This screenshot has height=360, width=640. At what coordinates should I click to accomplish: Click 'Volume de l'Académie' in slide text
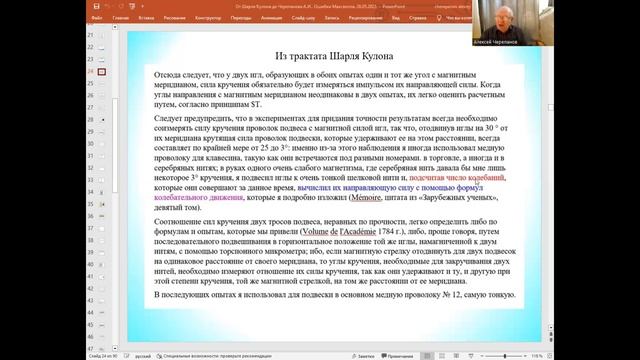click(x=339, y=231)
